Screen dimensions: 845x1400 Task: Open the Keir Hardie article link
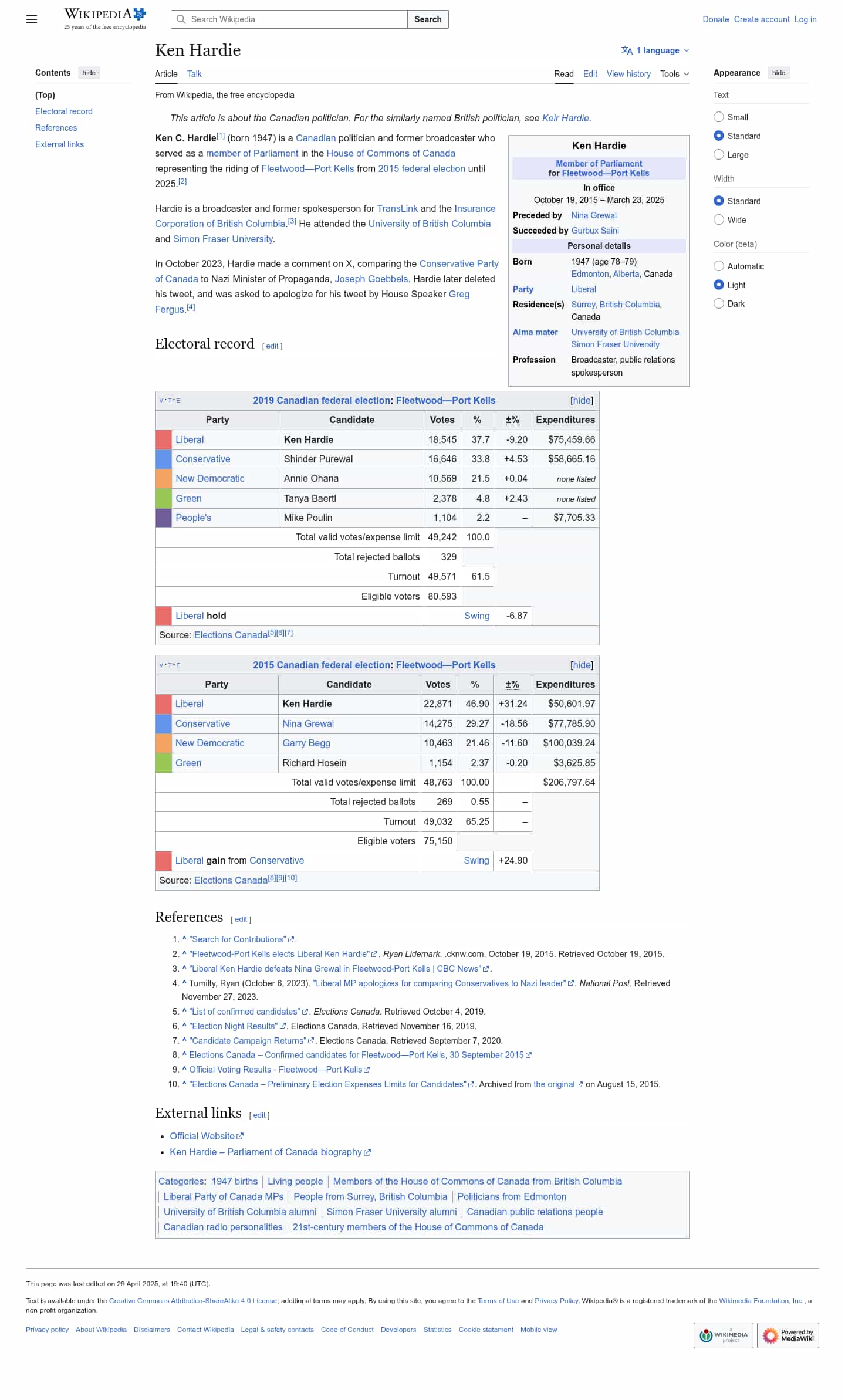[566, 118]
